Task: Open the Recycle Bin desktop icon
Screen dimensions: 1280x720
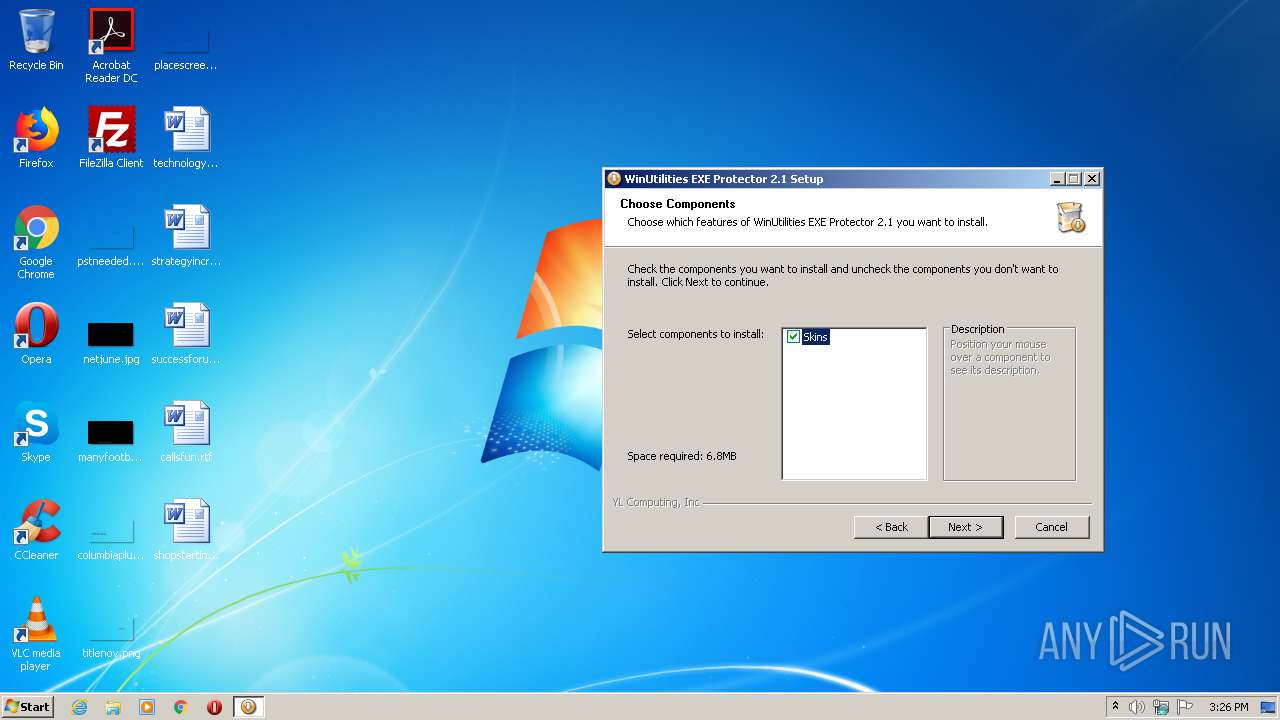Action: pyautogui.click(x=36, y=40)
